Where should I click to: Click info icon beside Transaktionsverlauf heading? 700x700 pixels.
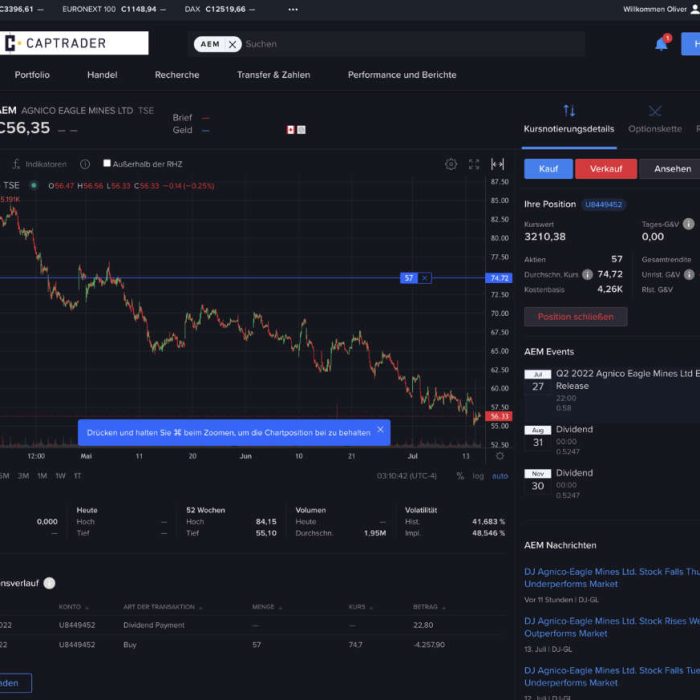coord(49,583)
